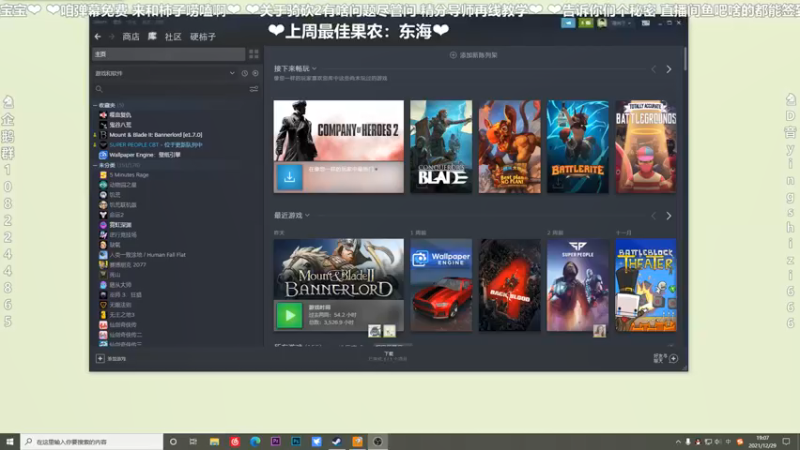Open Windows Start menu
800x450 pixels.
click(x=10, y=442)
